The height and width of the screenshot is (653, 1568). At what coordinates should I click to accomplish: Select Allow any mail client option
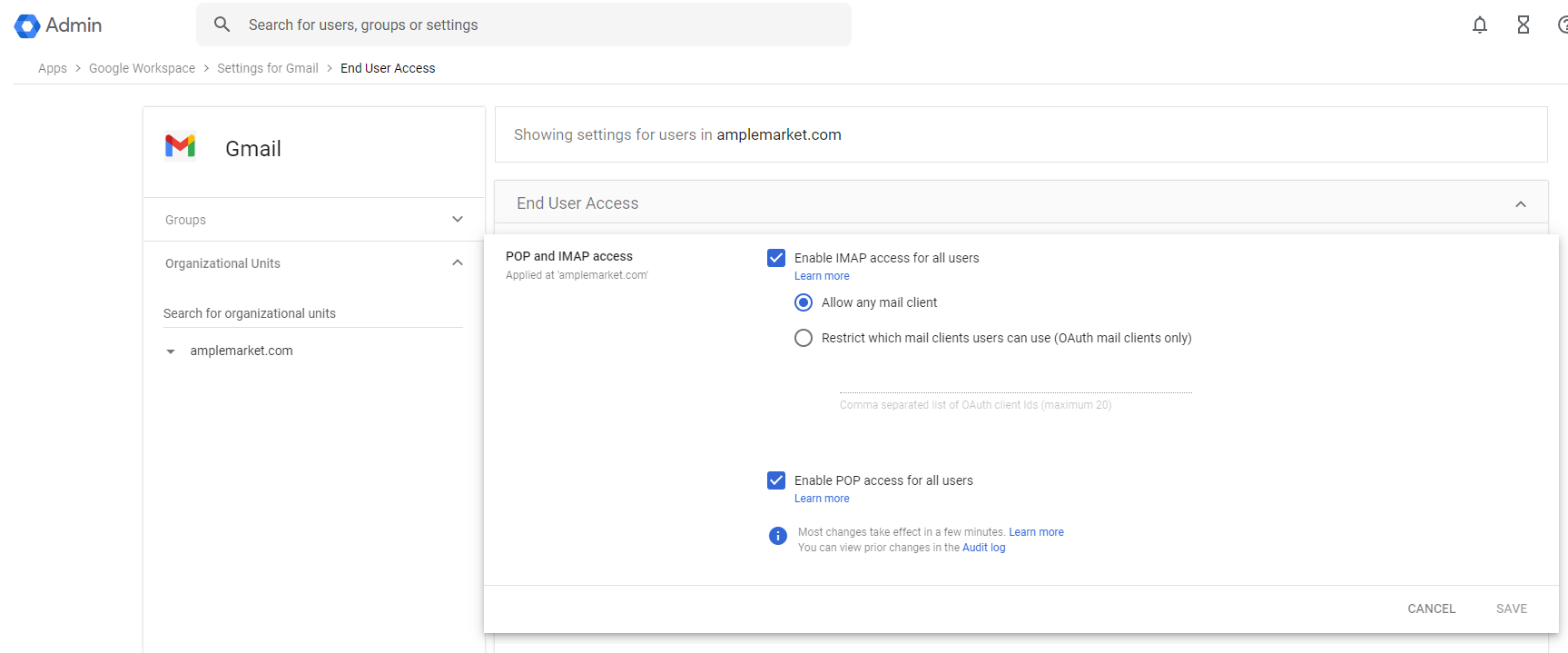pyautogui.click(x=804, y=302)
